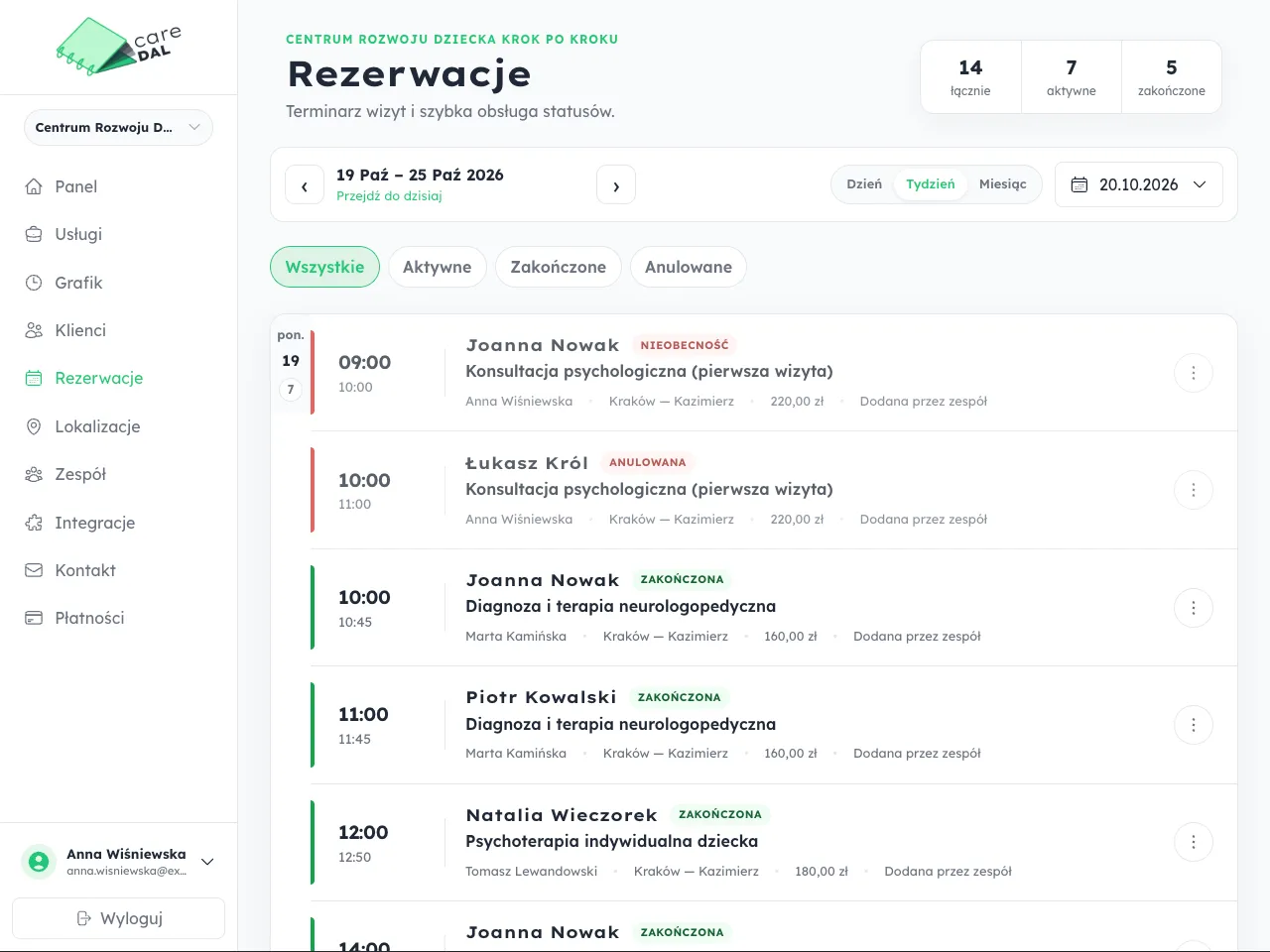Screen dimensions: 1270x952
Task: Click the Klienci people icon
Action: 34,330
